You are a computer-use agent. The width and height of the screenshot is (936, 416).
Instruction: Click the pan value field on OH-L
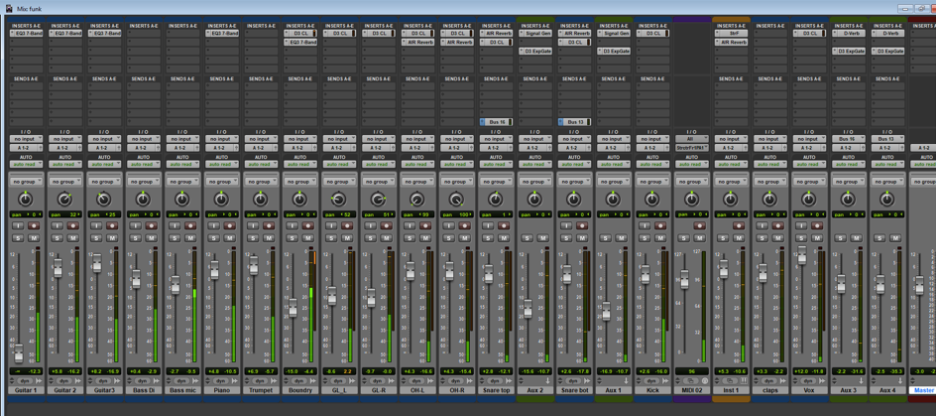[x=417, y=214]
